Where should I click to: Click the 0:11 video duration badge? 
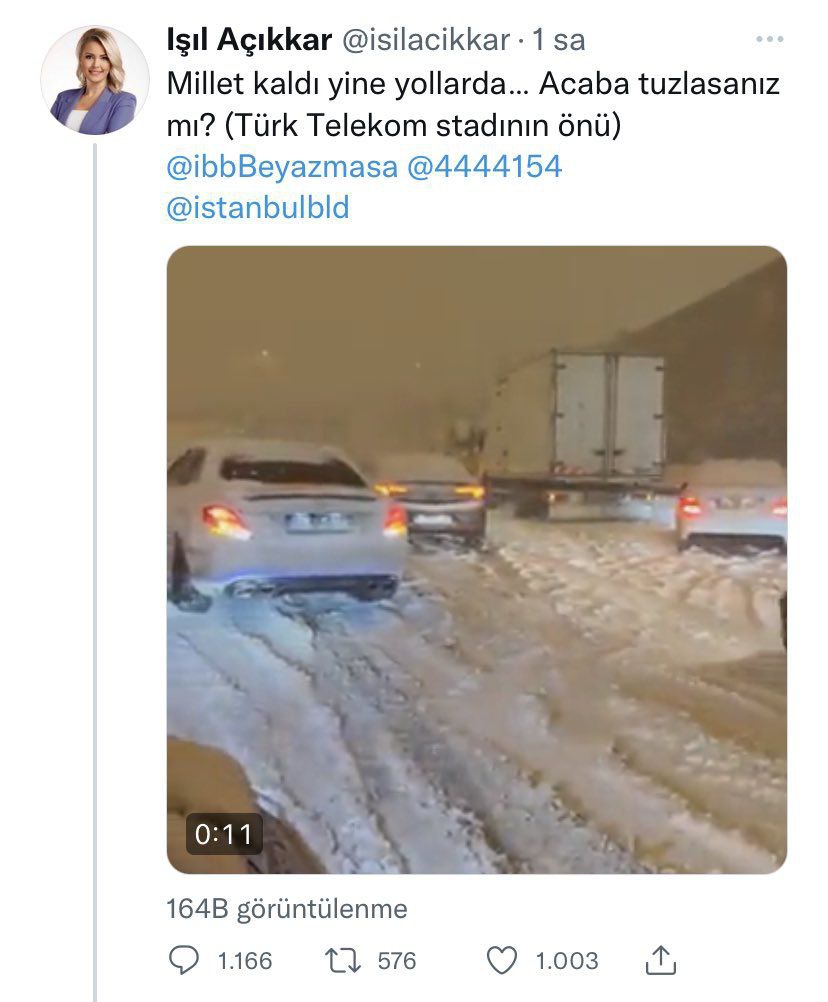click(x=224, y=834)
